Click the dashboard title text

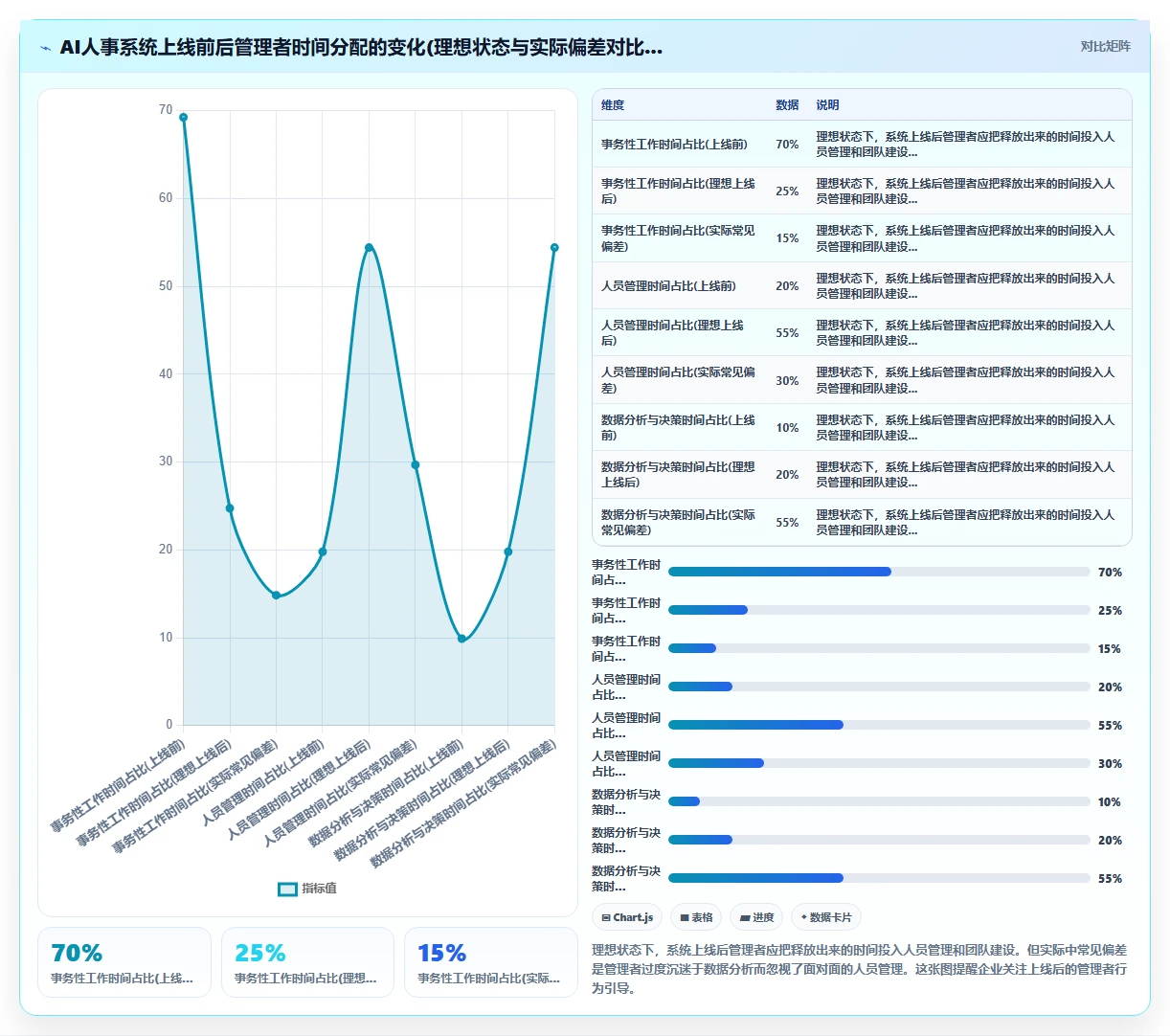tap(361, 47)
